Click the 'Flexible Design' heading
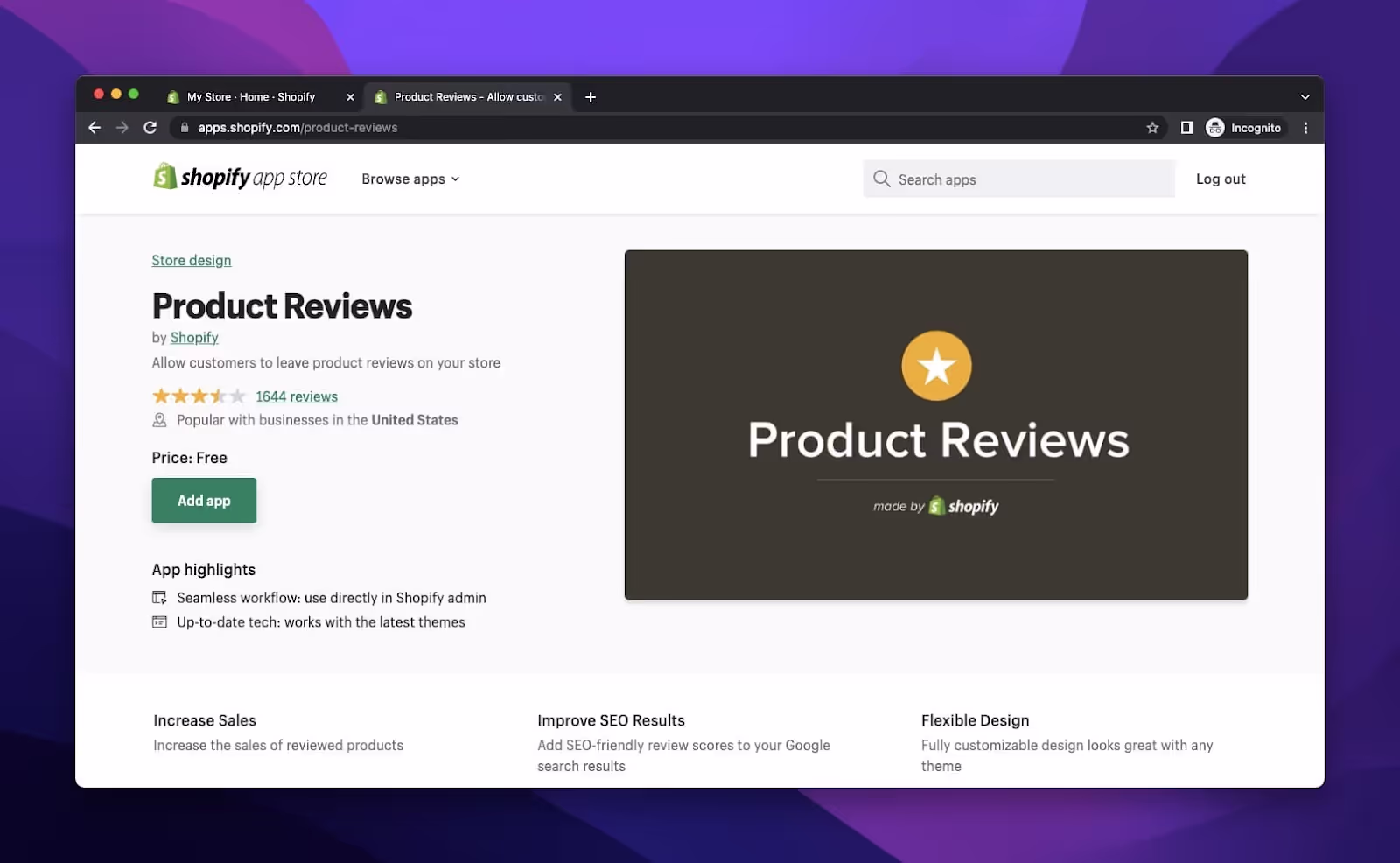1400x863 pixels. (x=975, y=721)
